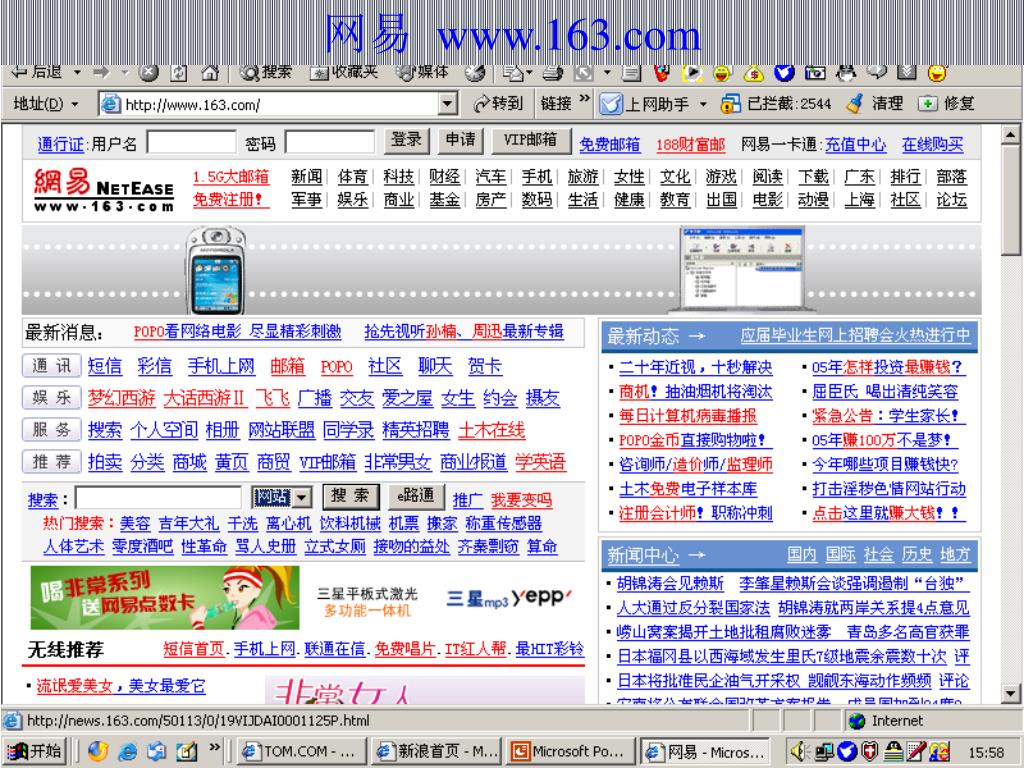1024x768 pixels.
Task: Click the Mail envelope toolbar icon
Action: coord(514,72)
